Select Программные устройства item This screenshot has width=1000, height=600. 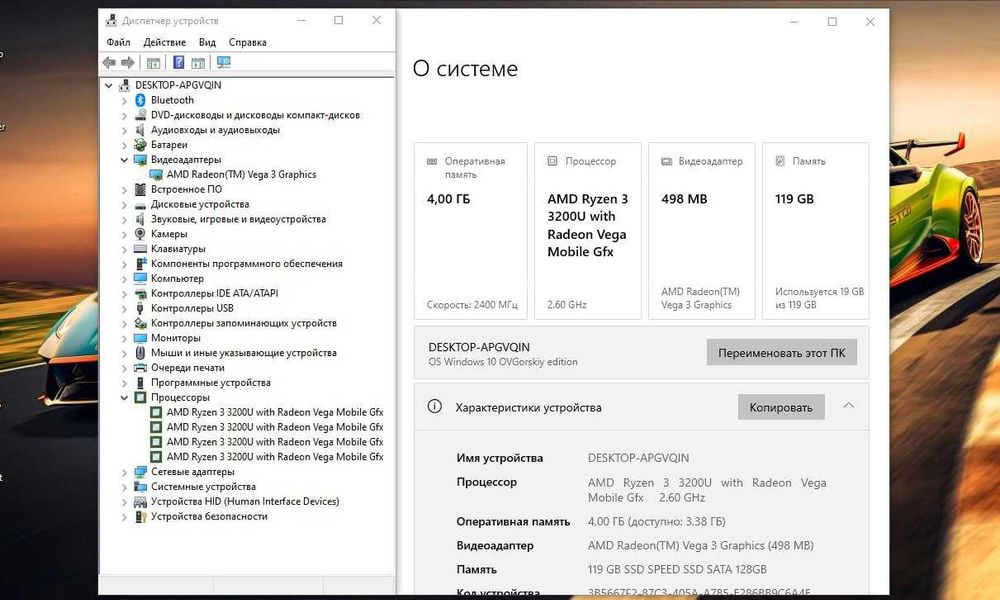(x=210, y=383)
